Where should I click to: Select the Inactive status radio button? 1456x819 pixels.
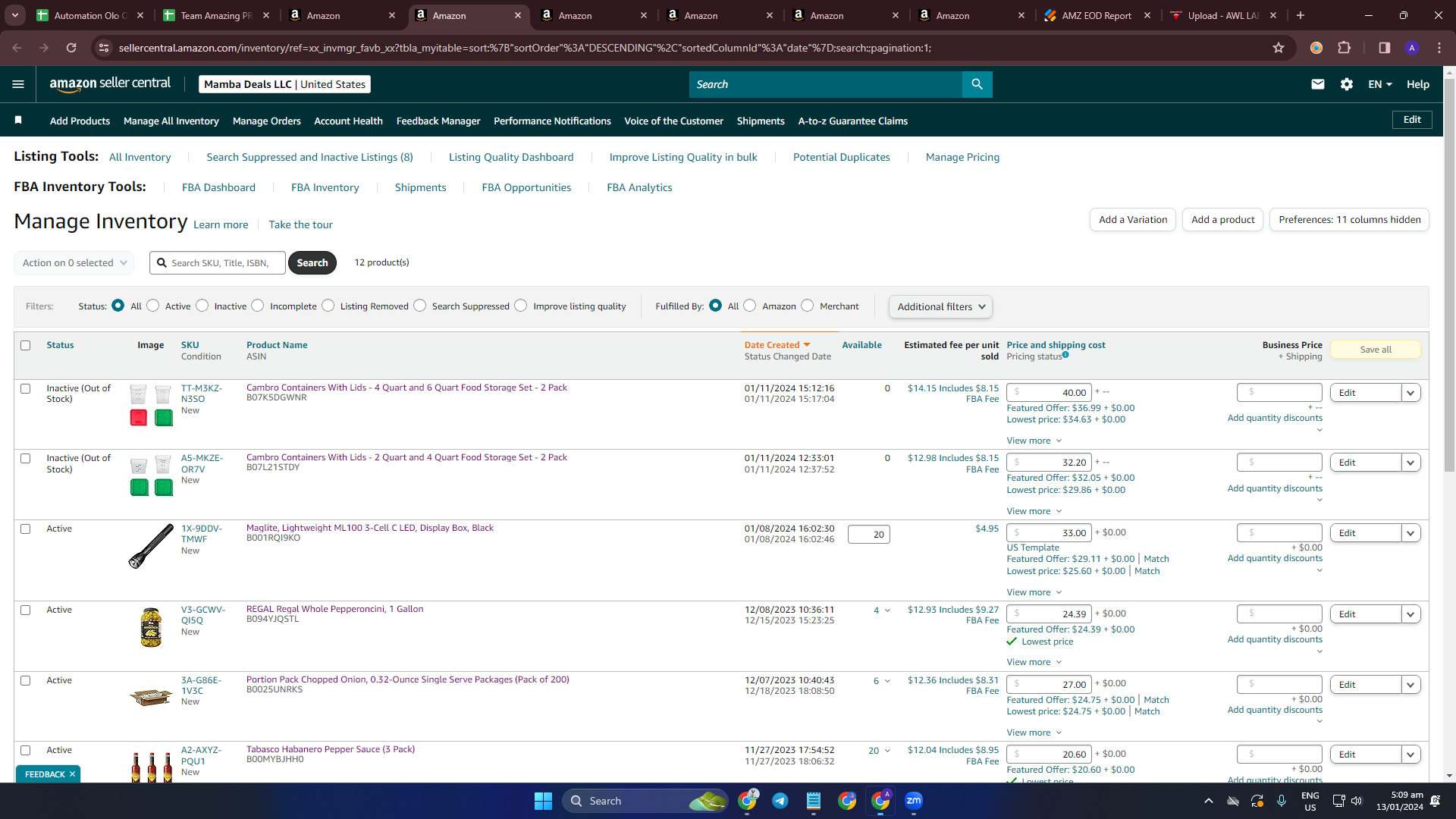[202, 306]
